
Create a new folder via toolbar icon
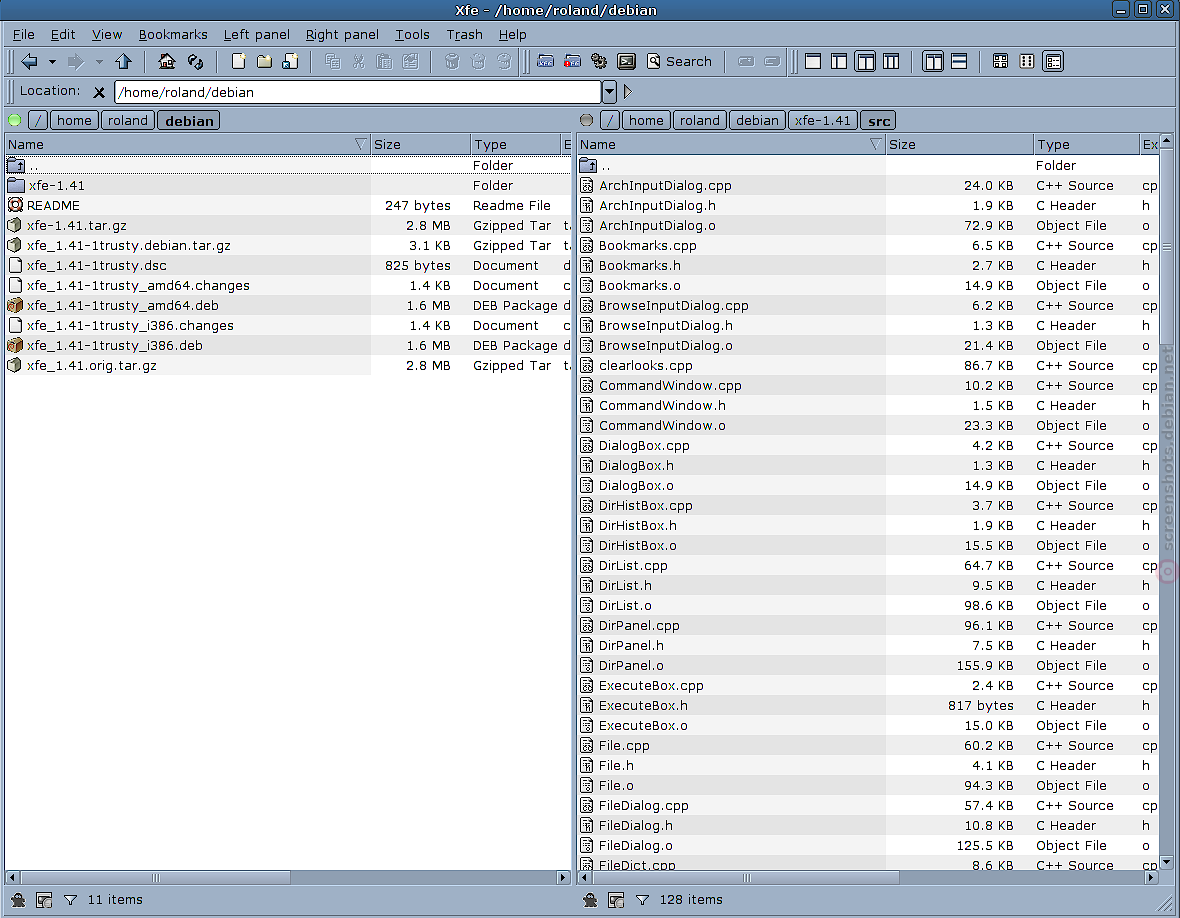[264, 62]
